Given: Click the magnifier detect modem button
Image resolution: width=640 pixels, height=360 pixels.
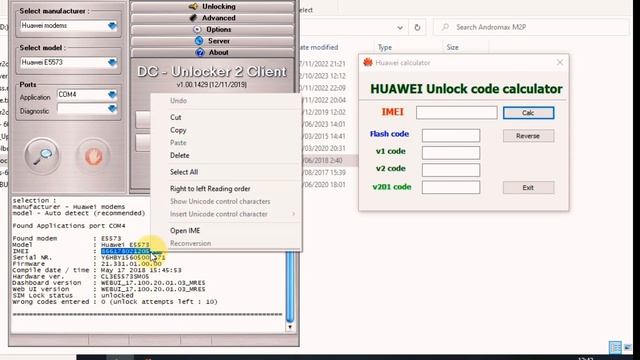Looking at the screenshot, I should (x=42, y=156).
